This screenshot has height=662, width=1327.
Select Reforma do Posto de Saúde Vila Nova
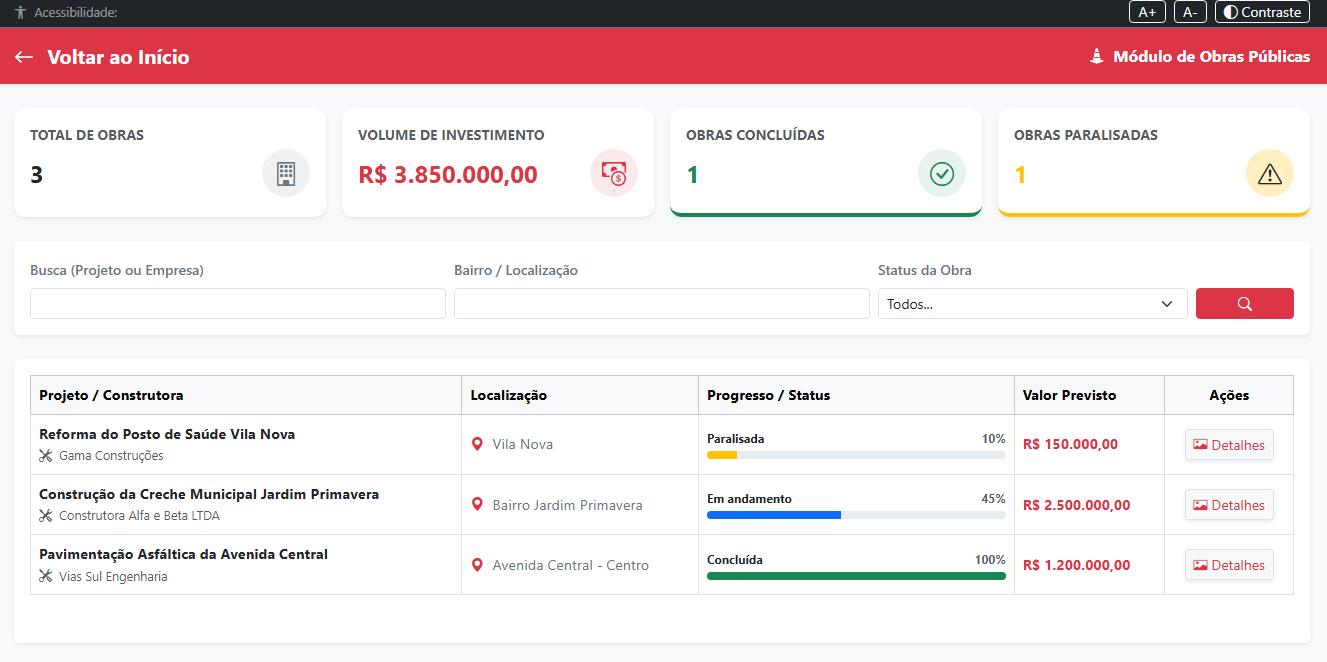167,434
